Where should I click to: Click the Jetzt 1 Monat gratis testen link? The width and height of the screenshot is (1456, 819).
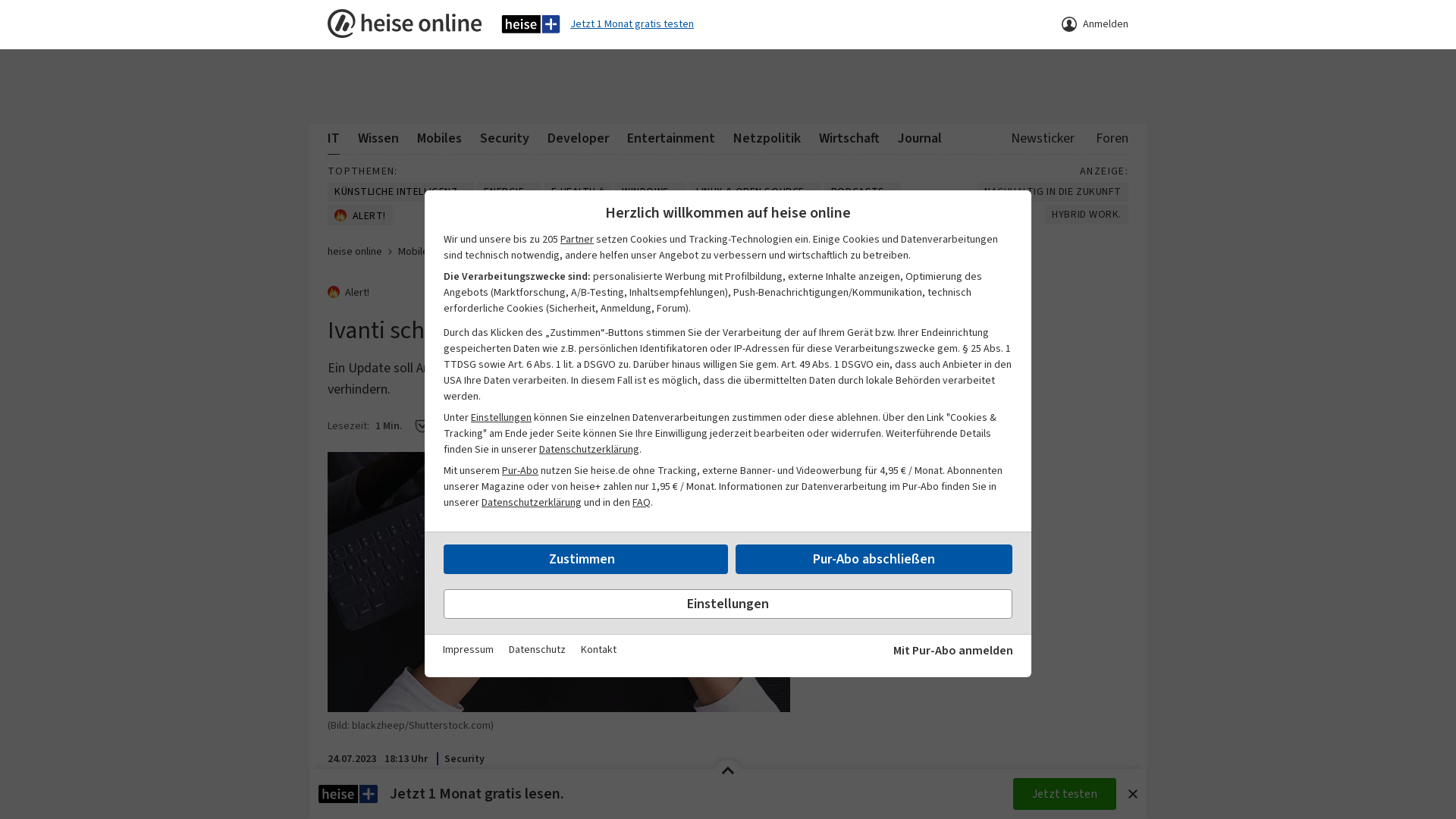coord(632,24)
